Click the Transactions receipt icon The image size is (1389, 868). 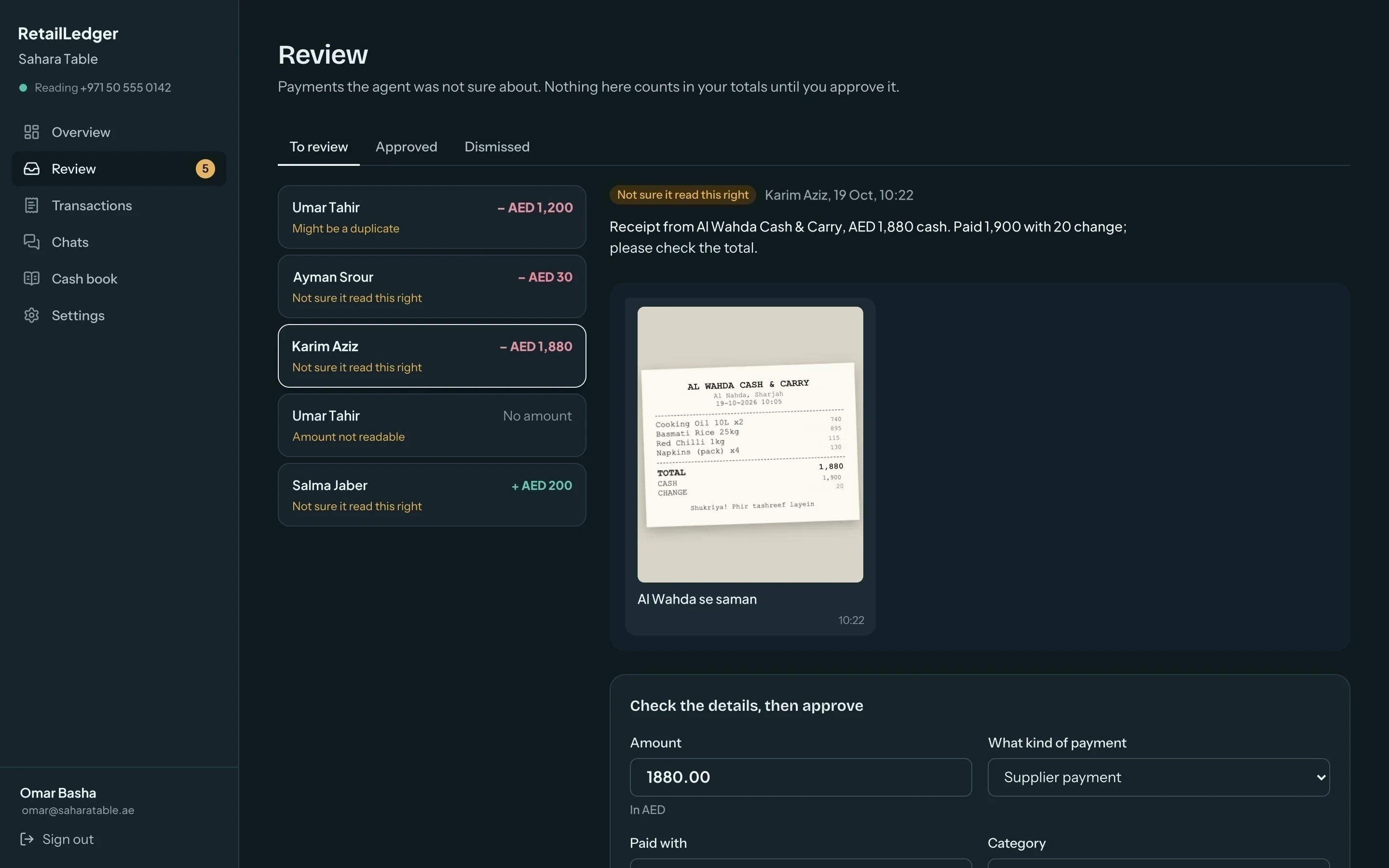point(31,205)
